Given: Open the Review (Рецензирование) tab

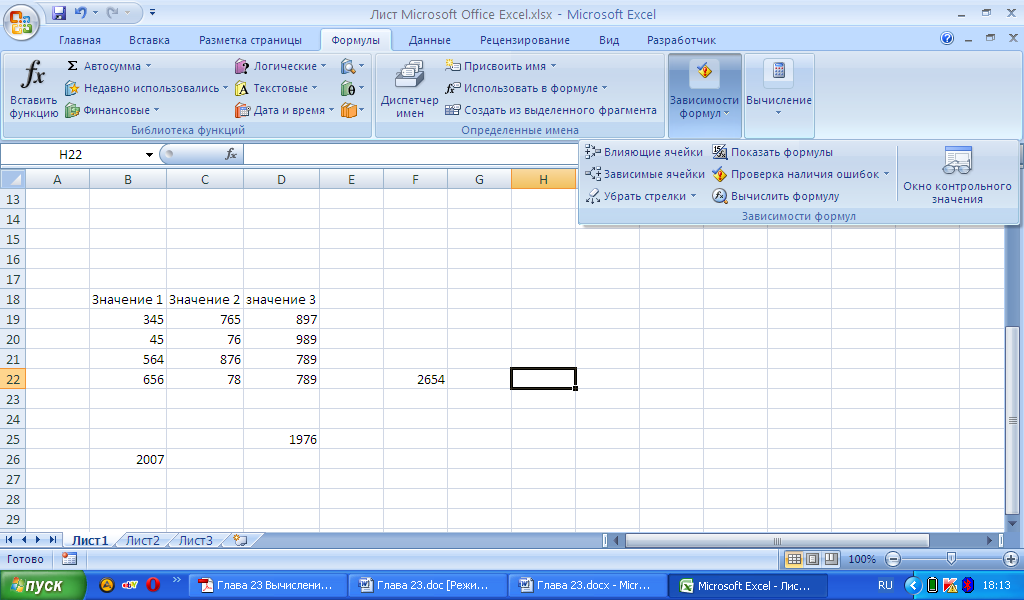Looking at the screenshot, I should [524, 40].
